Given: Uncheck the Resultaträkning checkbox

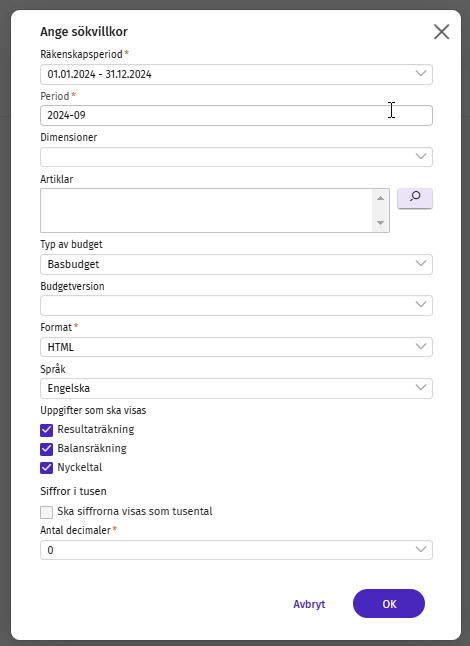Looking at the screenshot, I should tap(47, 430).
